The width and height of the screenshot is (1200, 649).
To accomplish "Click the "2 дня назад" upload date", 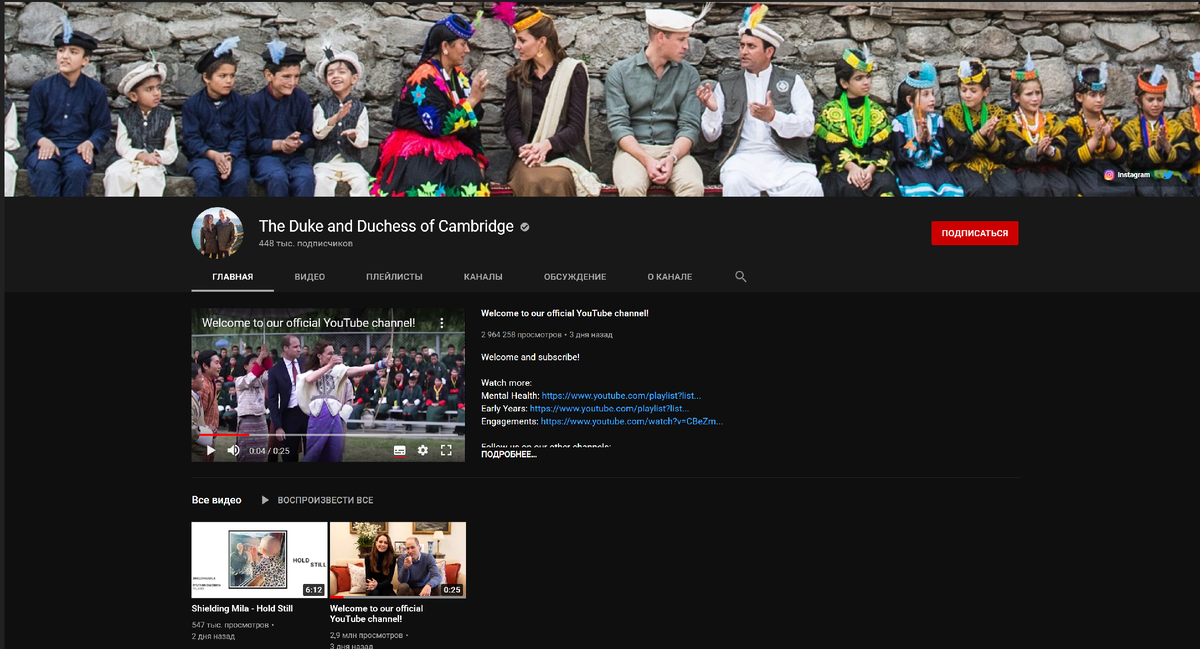I will coord(214,636).
